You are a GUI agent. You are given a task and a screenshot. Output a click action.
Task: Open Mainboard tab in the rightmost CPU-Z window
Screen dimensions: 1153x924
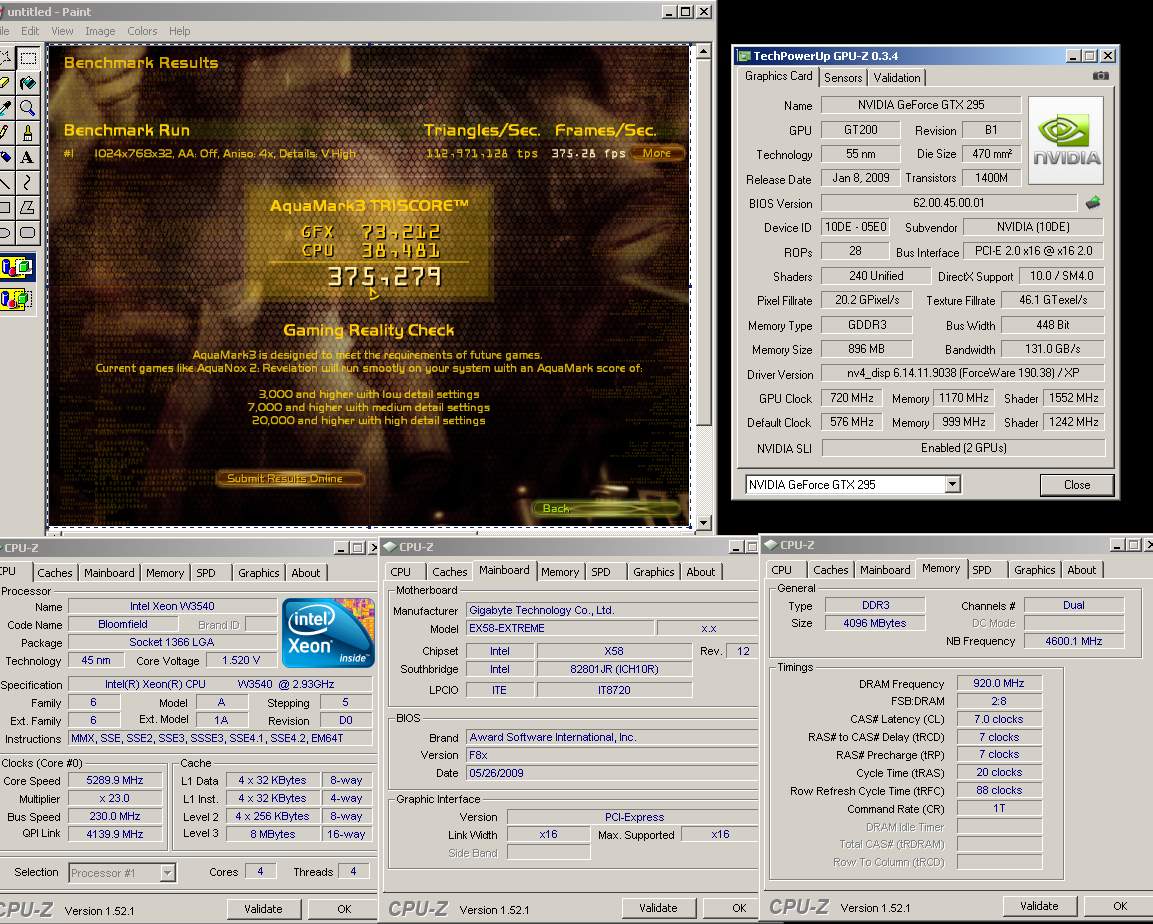[885, 570]
